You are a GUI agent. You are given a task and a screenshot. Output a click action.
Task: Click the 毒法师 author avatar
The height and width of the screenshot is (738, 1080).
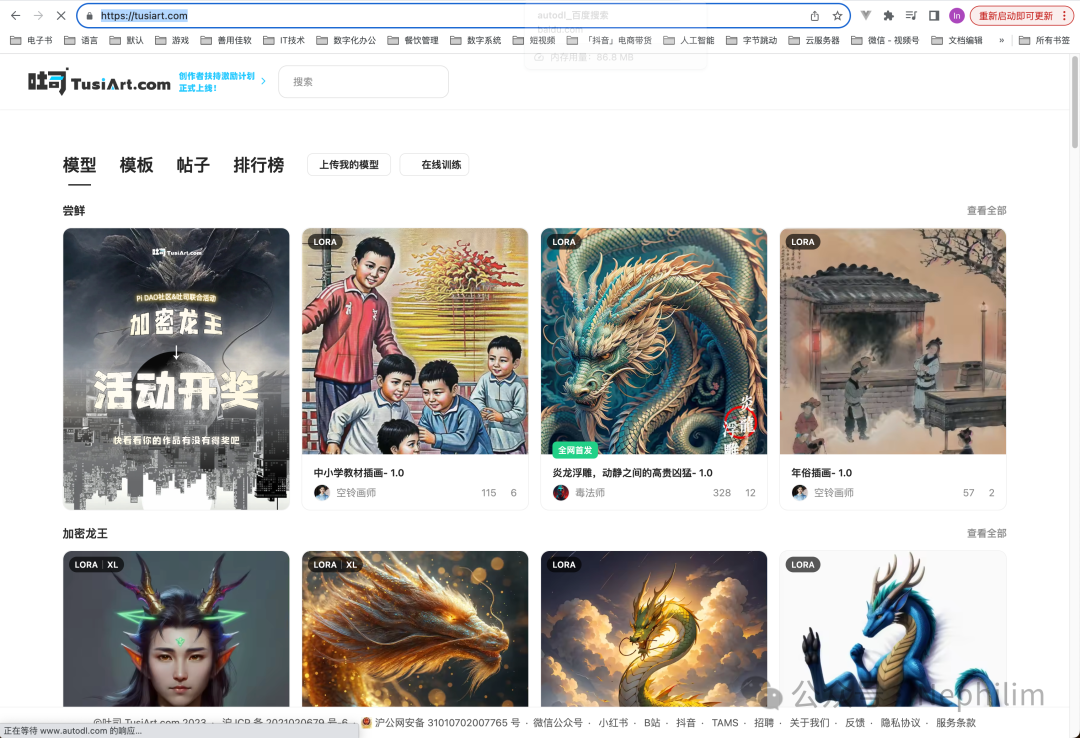coord(561,492)
